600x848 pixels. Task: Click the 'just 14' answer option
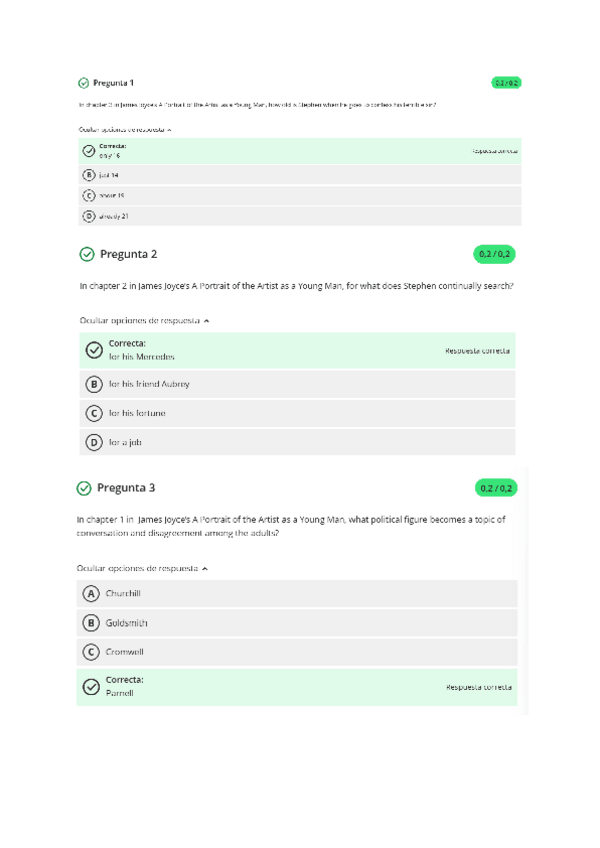tap(108, 174)
